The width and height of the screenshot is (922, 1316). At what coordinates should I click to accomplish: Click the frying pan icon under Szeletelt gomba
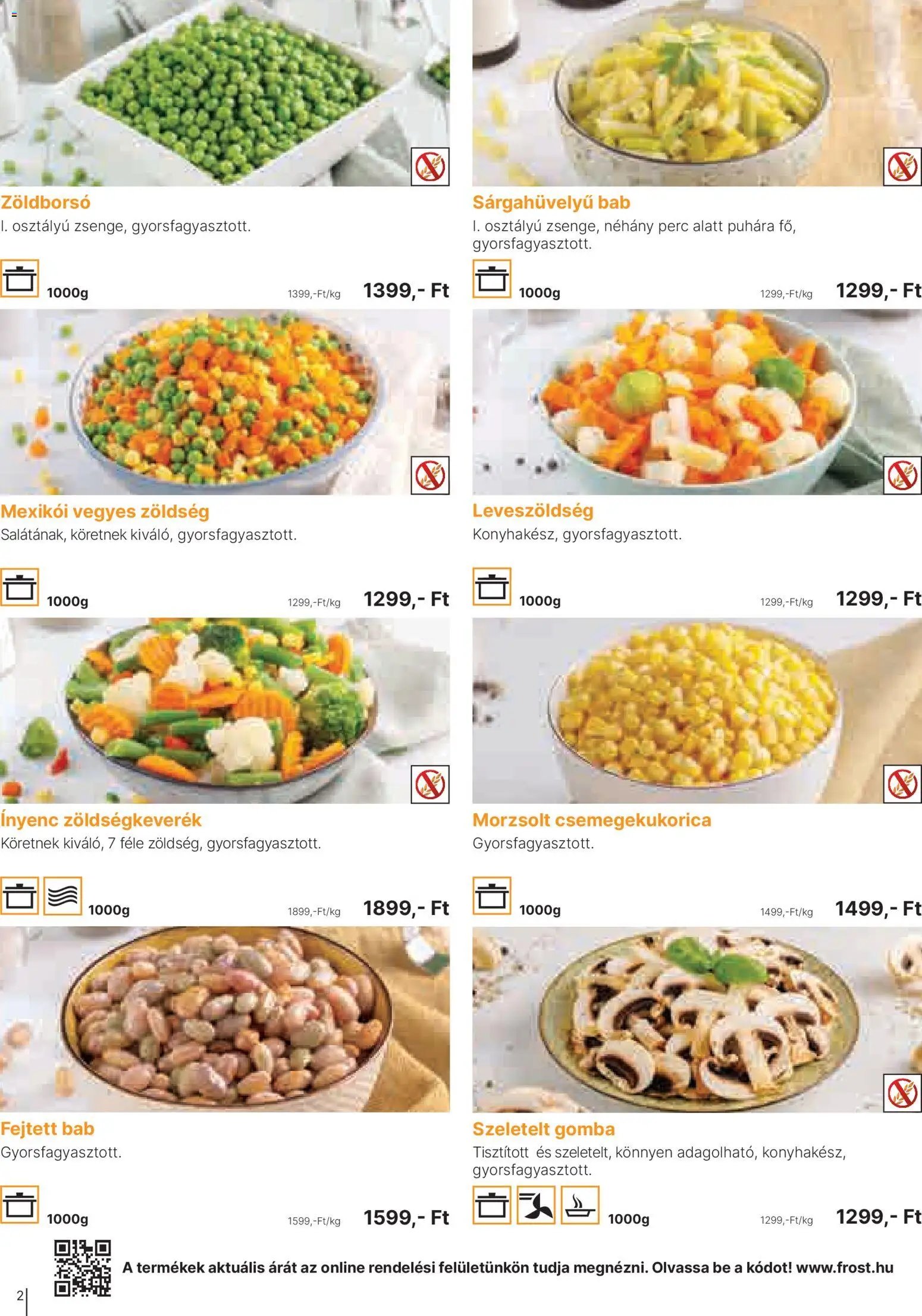[x=579, y=1205]
